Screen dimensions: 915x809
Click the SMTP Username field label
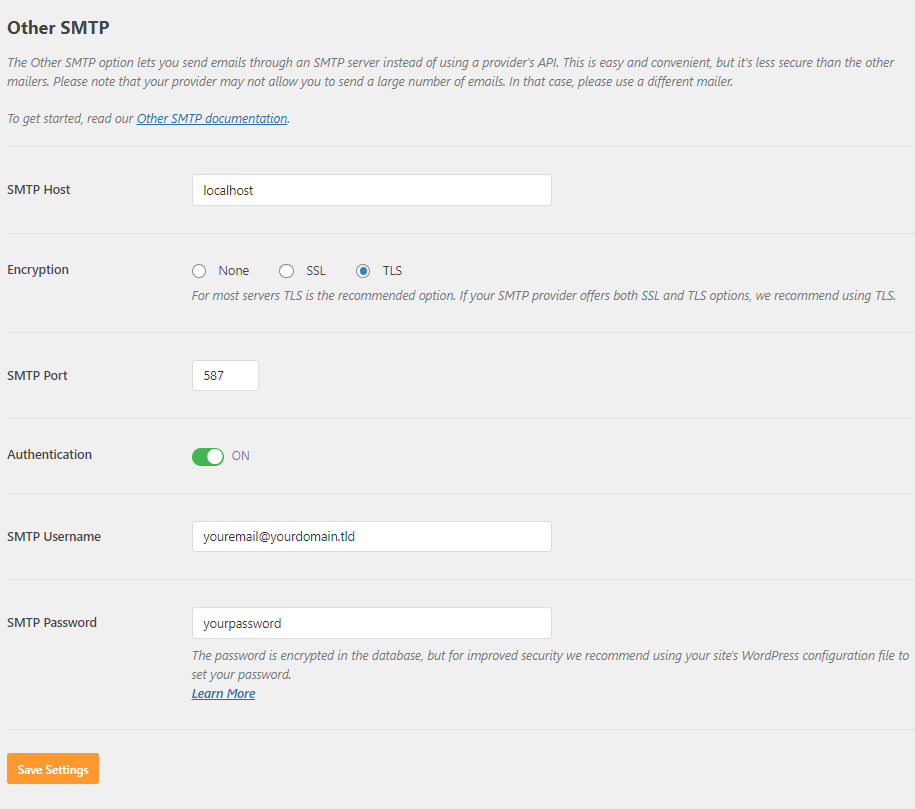tap(54, 536)
